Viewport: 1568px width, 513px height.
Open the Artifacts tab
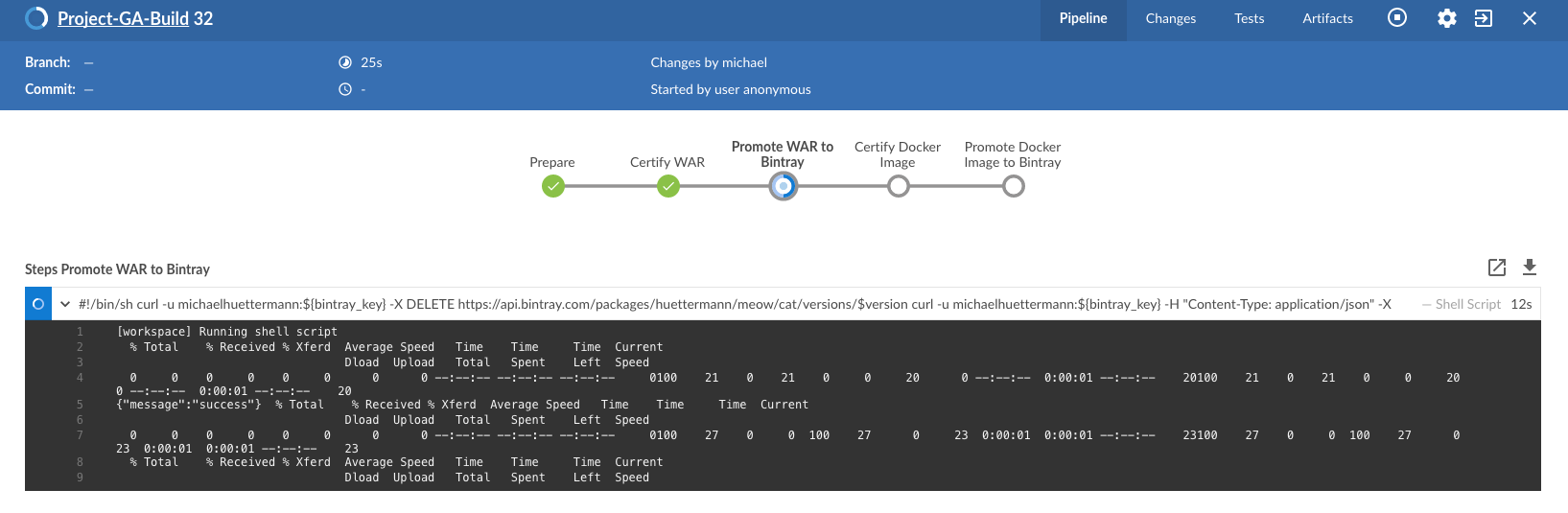(x=1327, y=18)
